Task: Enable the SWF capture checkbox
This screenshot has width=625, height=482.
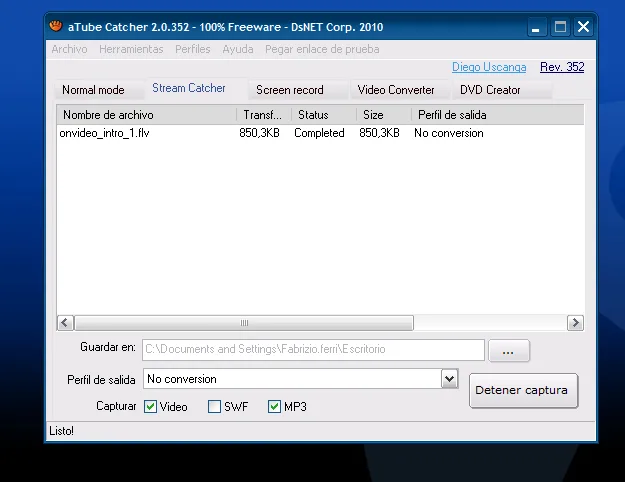Action: [x=214, y=407]
